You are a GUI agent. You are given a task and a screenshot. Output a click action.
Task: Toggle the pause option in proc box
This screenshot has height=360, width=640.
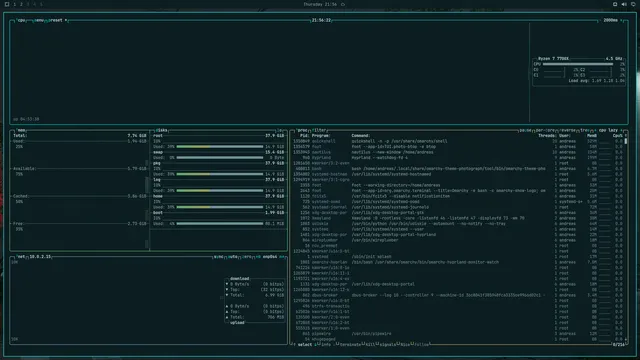(525, 130)
